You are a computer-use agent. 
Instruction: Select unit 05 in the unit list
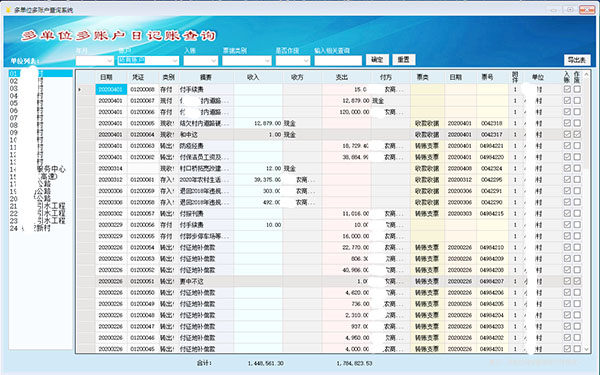point(41,103)
